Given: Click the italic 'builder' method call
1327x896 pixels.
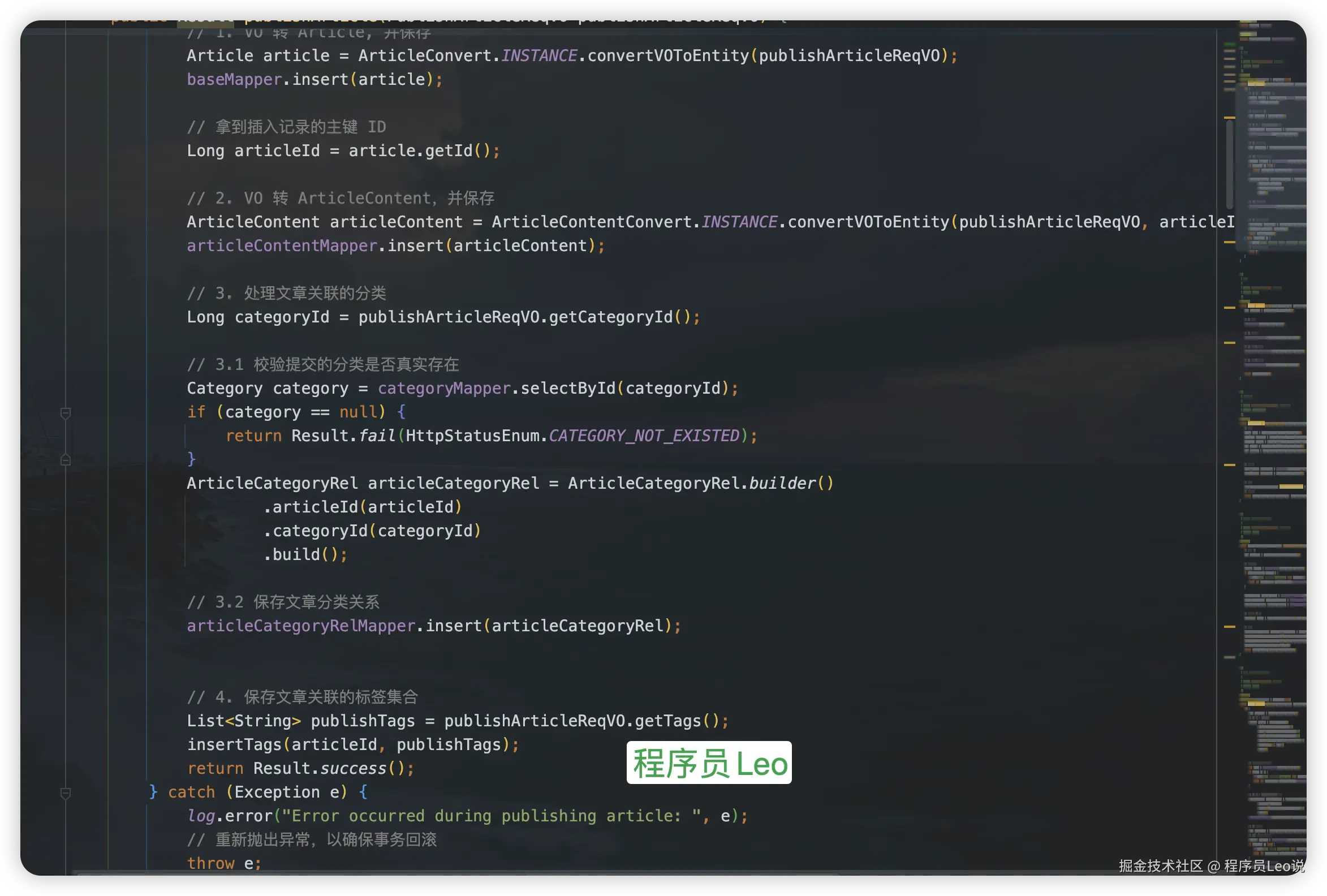Looking at the screenshot, I should [x=782, y=484].
